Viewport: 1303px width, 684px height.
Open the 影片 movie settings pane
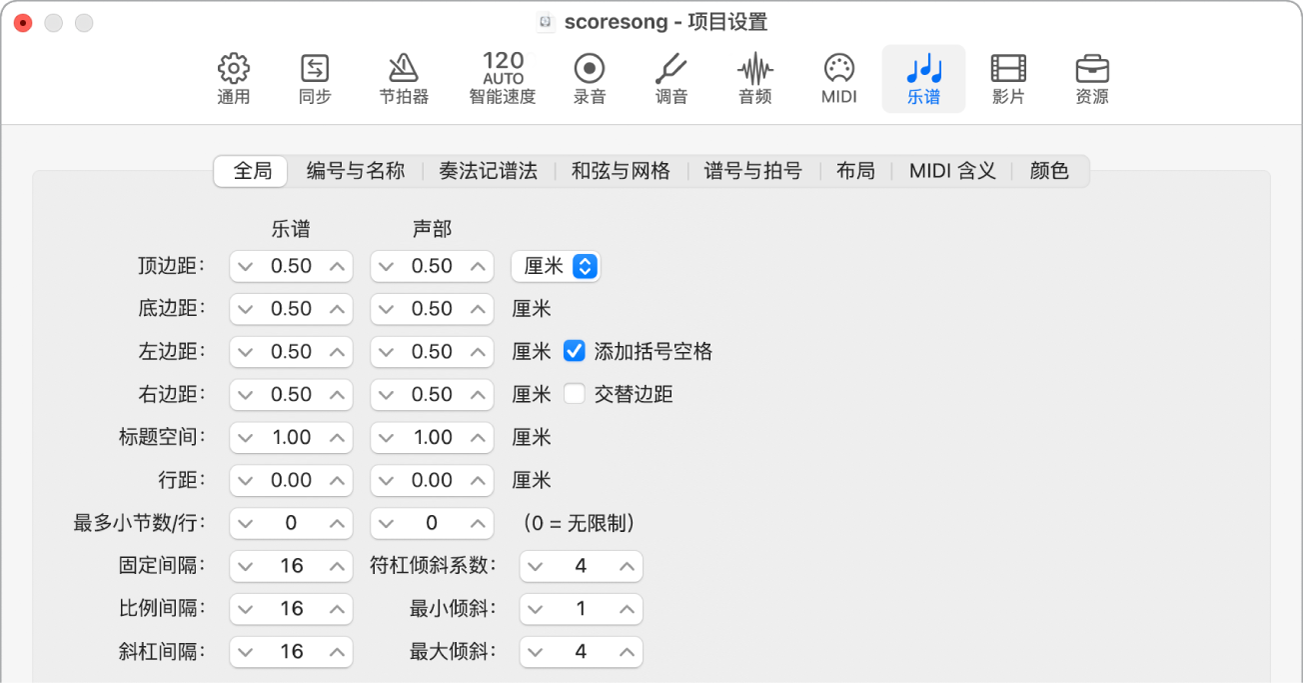click(1008, 79)
